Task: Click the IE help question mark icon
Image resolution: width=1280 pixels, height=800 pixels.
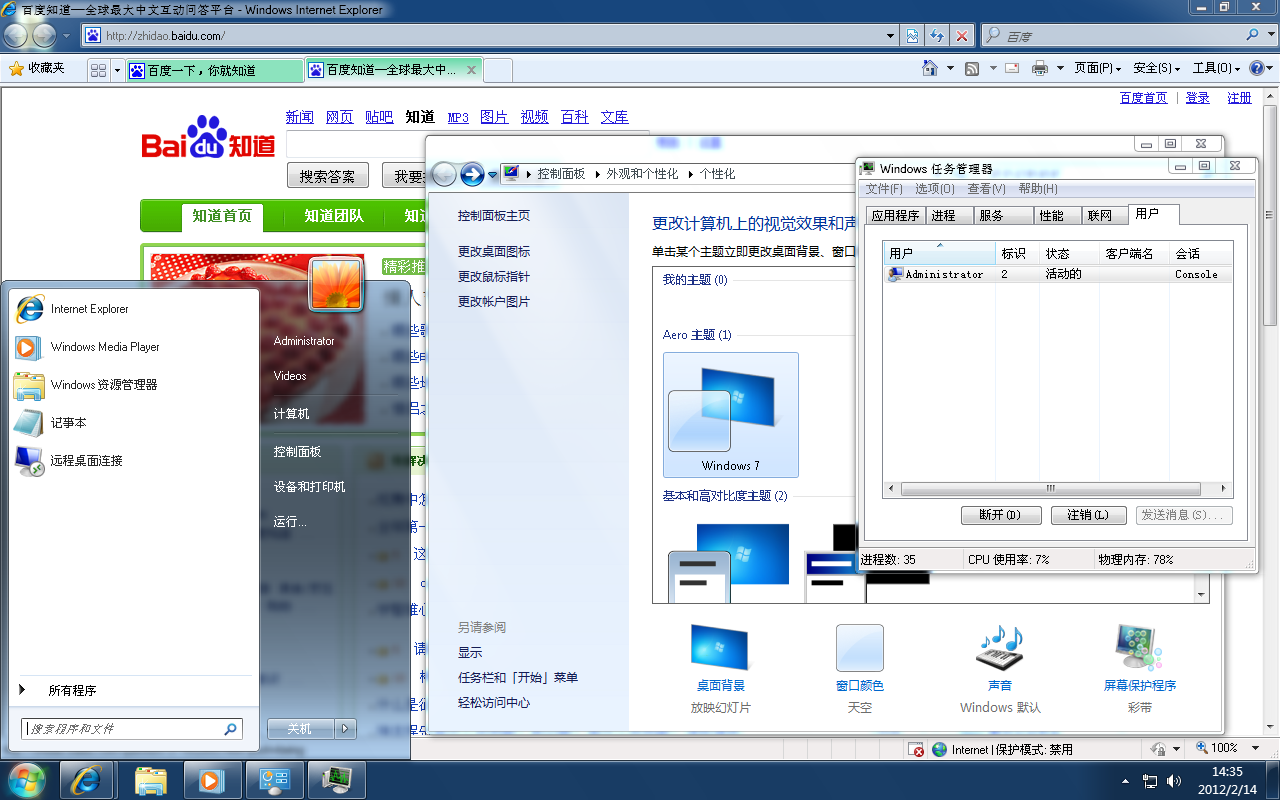Action: click(1256, 68)
